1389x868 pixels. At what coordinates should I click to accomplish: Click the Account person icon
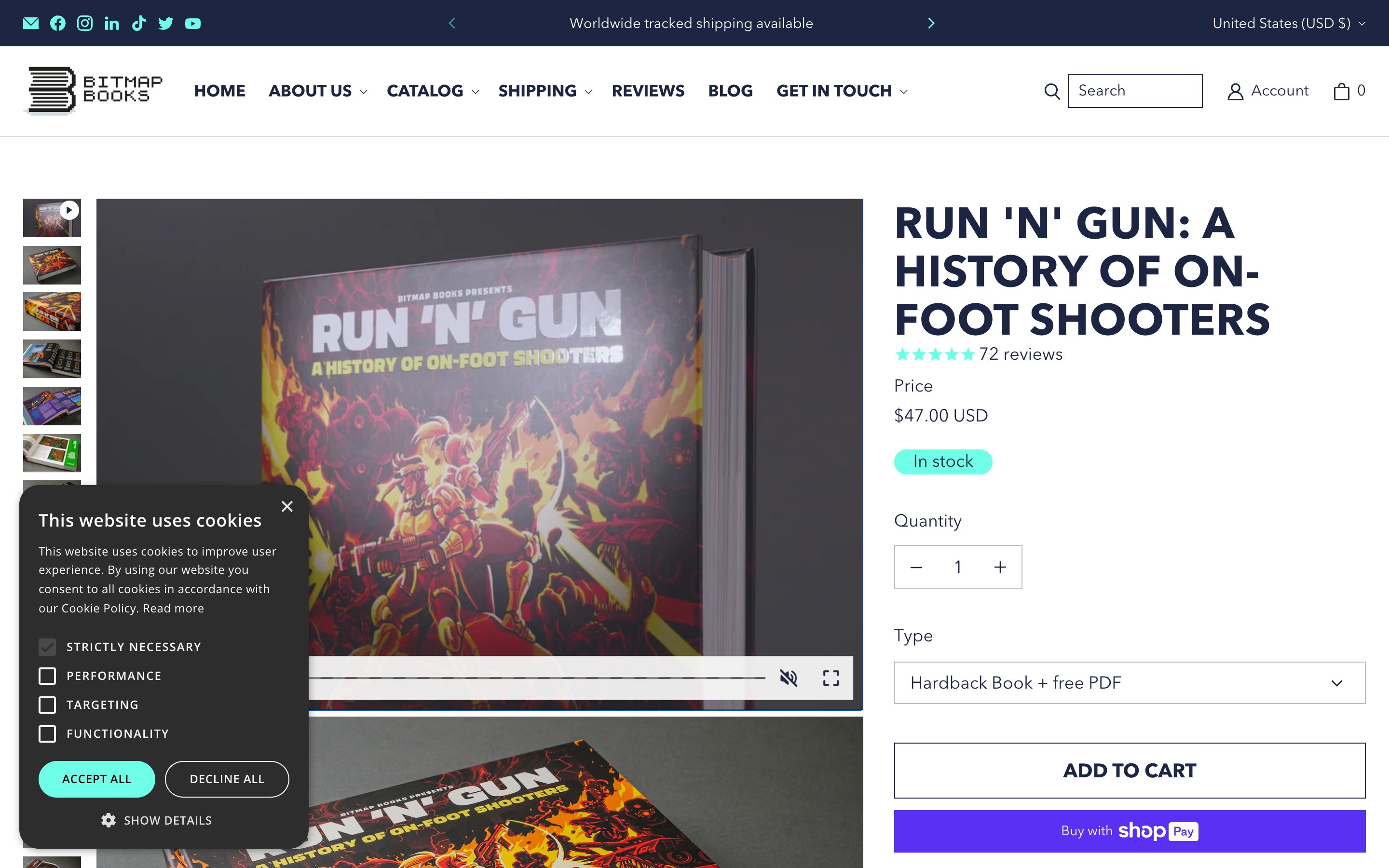(1234, 91)
